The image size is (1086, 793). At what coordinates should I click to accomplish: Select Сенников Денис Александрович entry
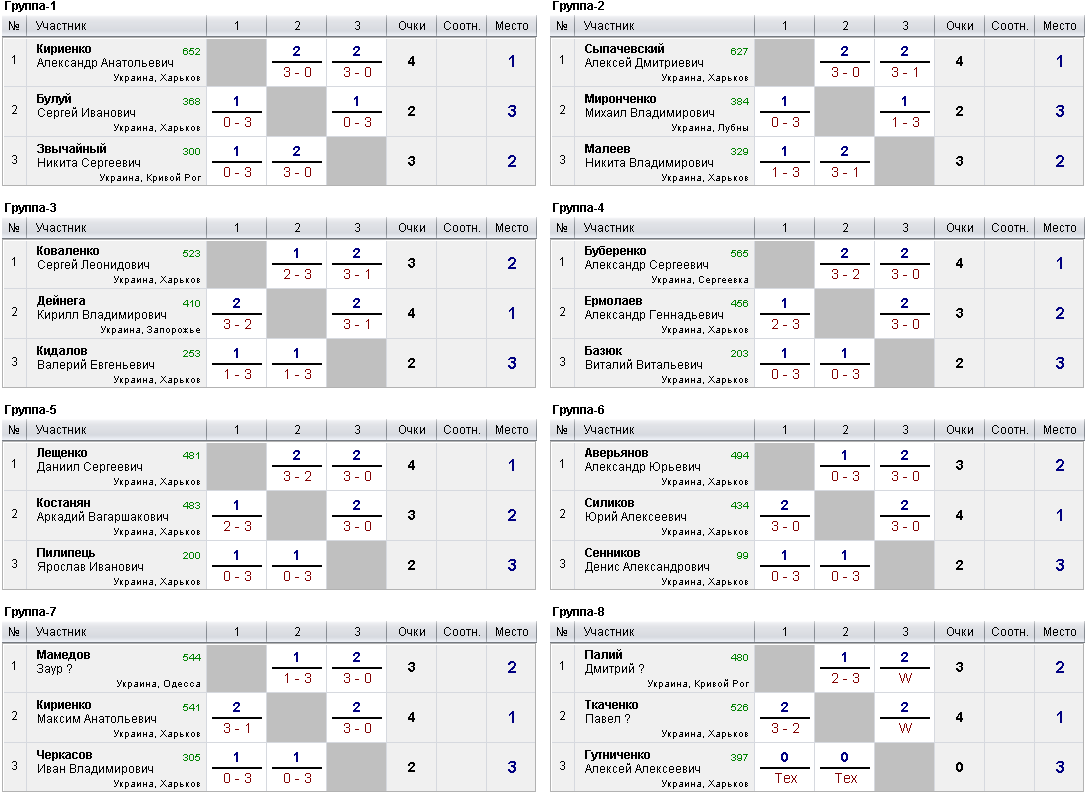click(646, 560)
